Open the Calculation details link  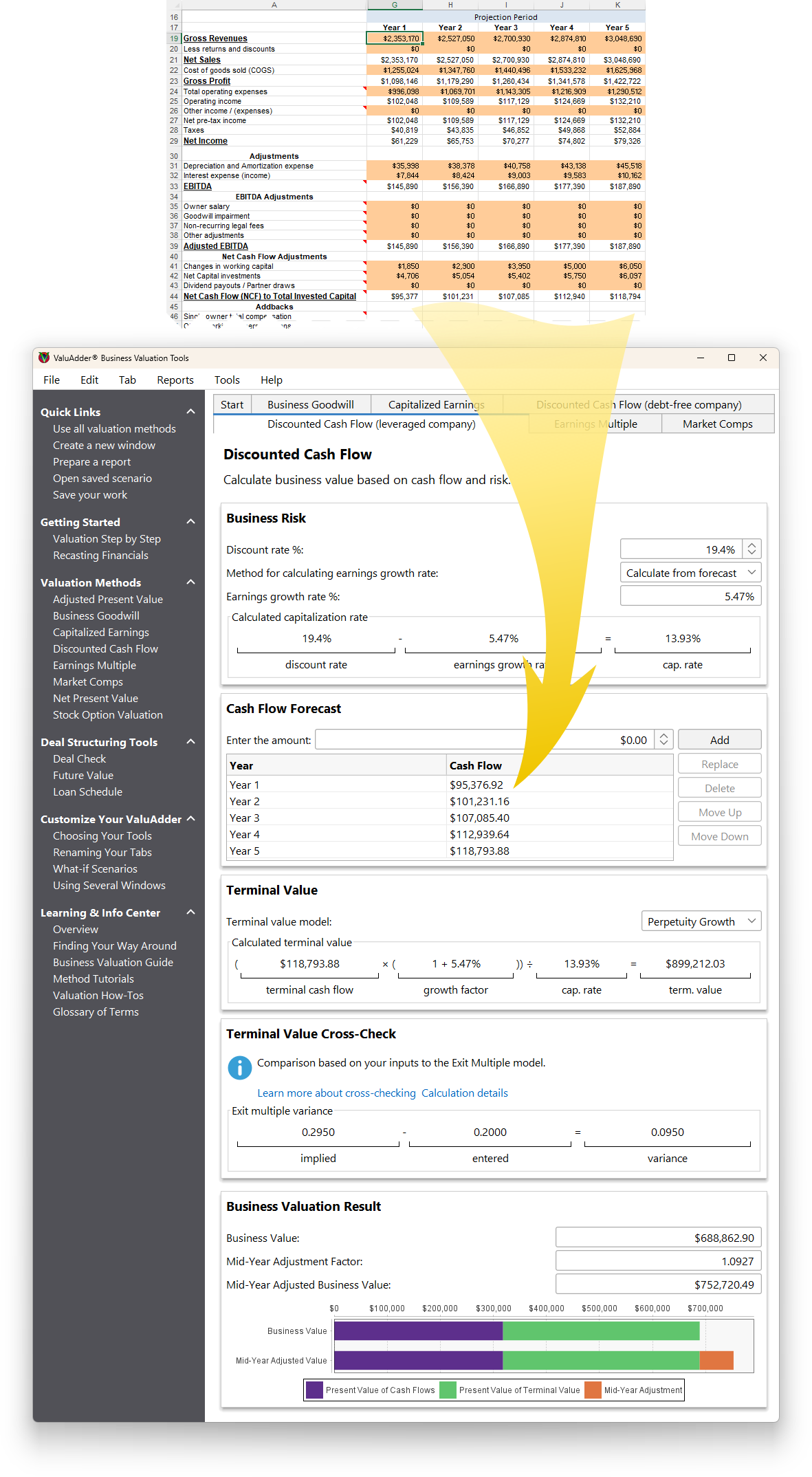point(465,1093)
